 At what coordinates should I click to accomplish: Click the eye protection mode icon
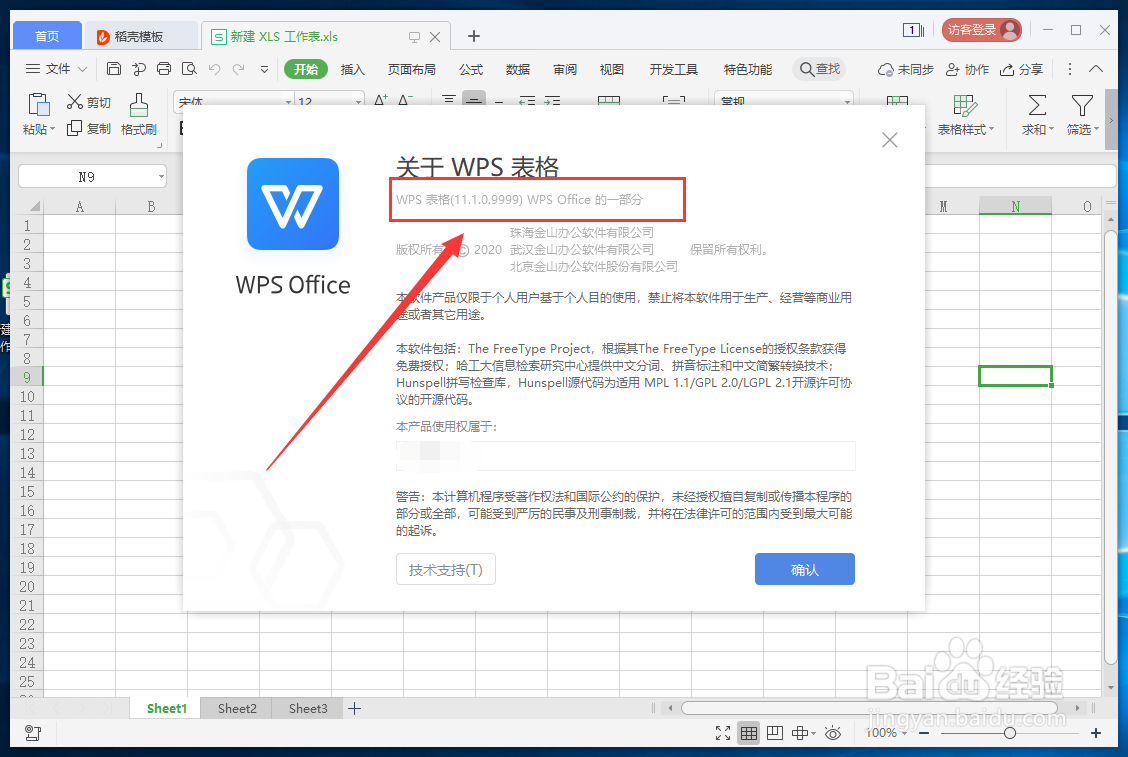(832, 733)
